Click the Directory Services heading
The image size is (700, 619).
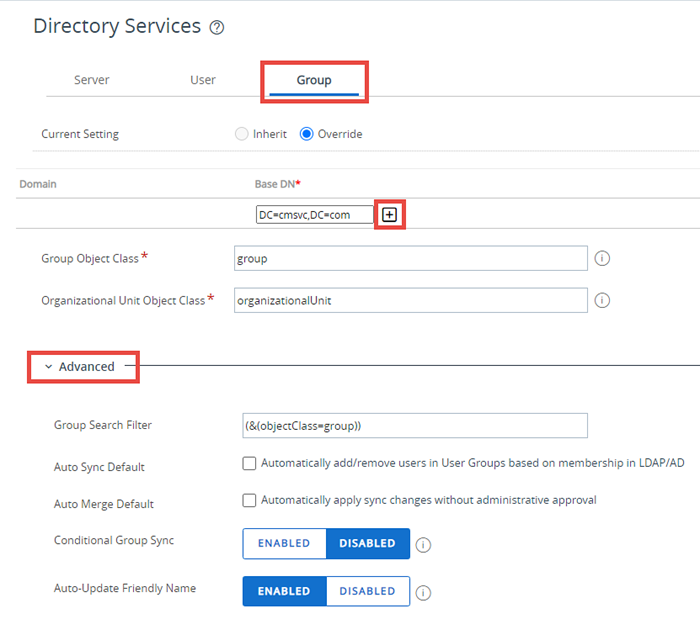tap(117, 26)
